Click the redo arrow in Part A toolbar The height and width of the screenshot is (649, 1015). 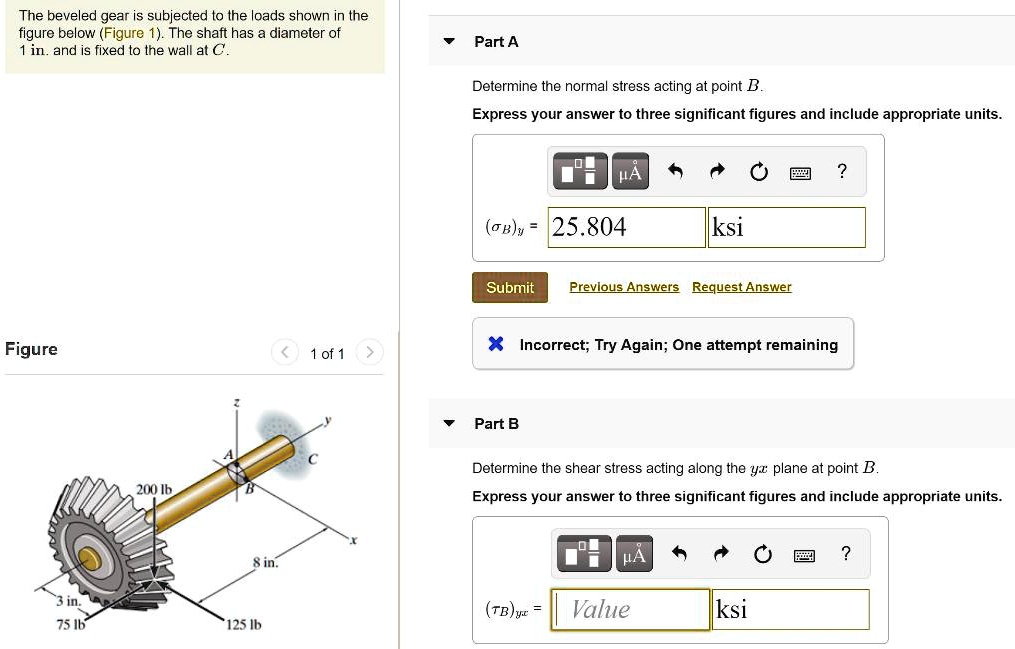[717, 170]
